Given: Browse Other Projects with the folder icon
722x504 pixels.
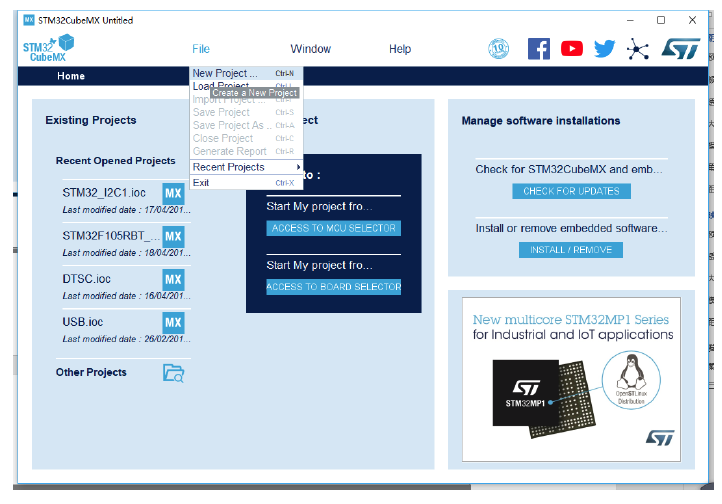Looking at the screenshot, I should [x=174, y=373].
